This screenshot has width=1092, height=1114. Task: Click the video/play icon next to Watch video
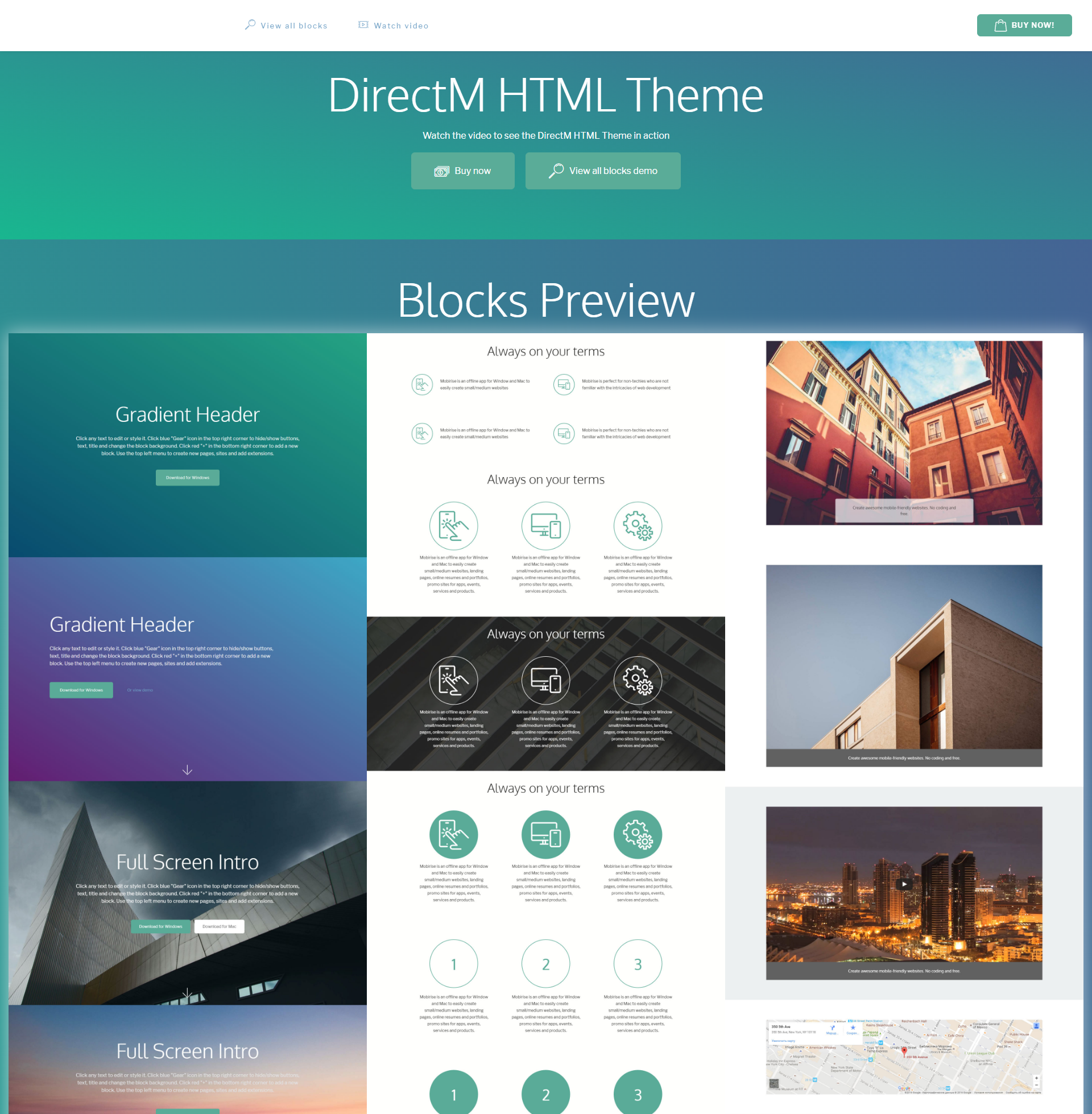point(362,24)
